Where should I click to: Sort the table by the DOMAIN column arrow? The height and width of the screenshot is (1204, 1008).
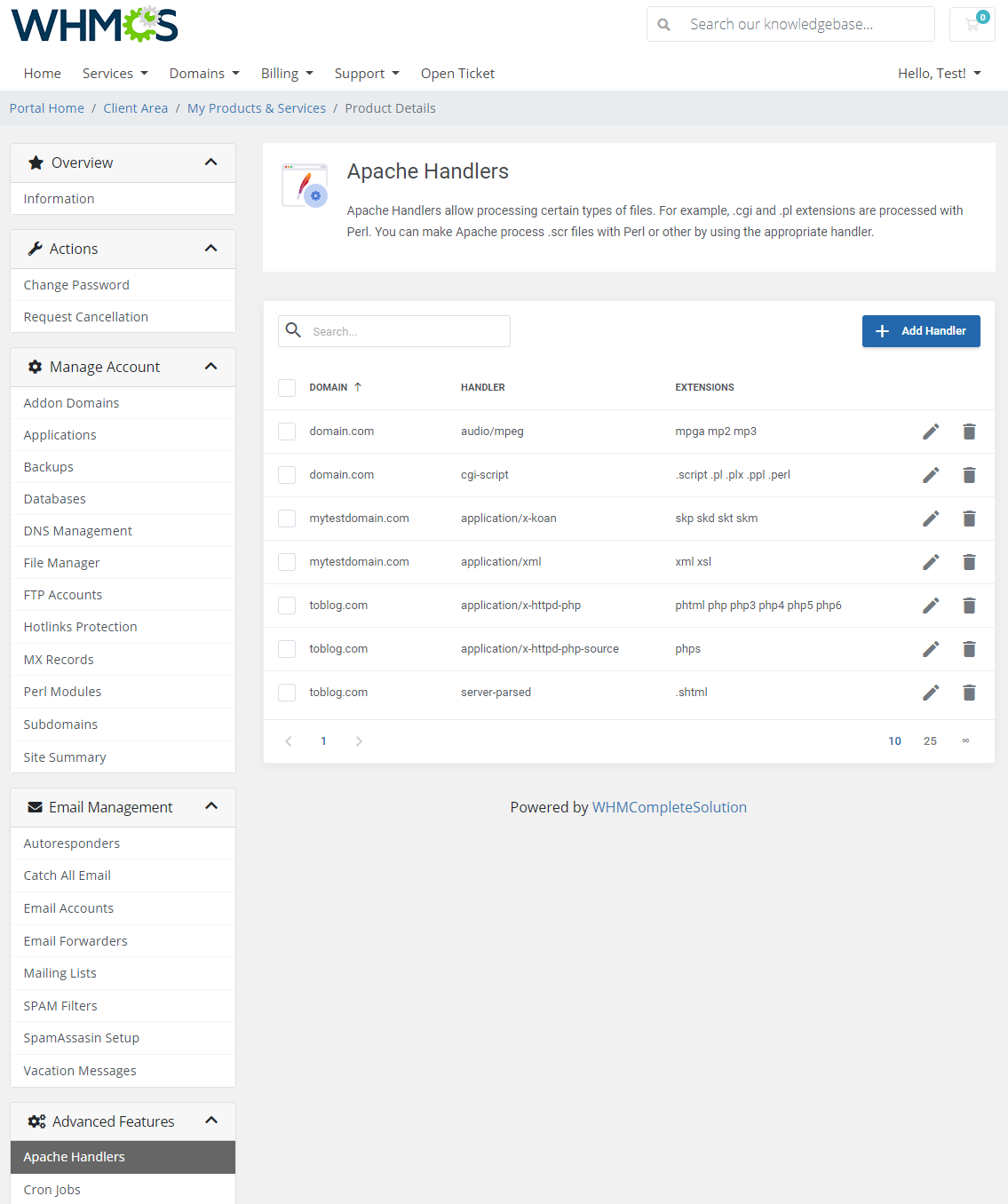358,386
